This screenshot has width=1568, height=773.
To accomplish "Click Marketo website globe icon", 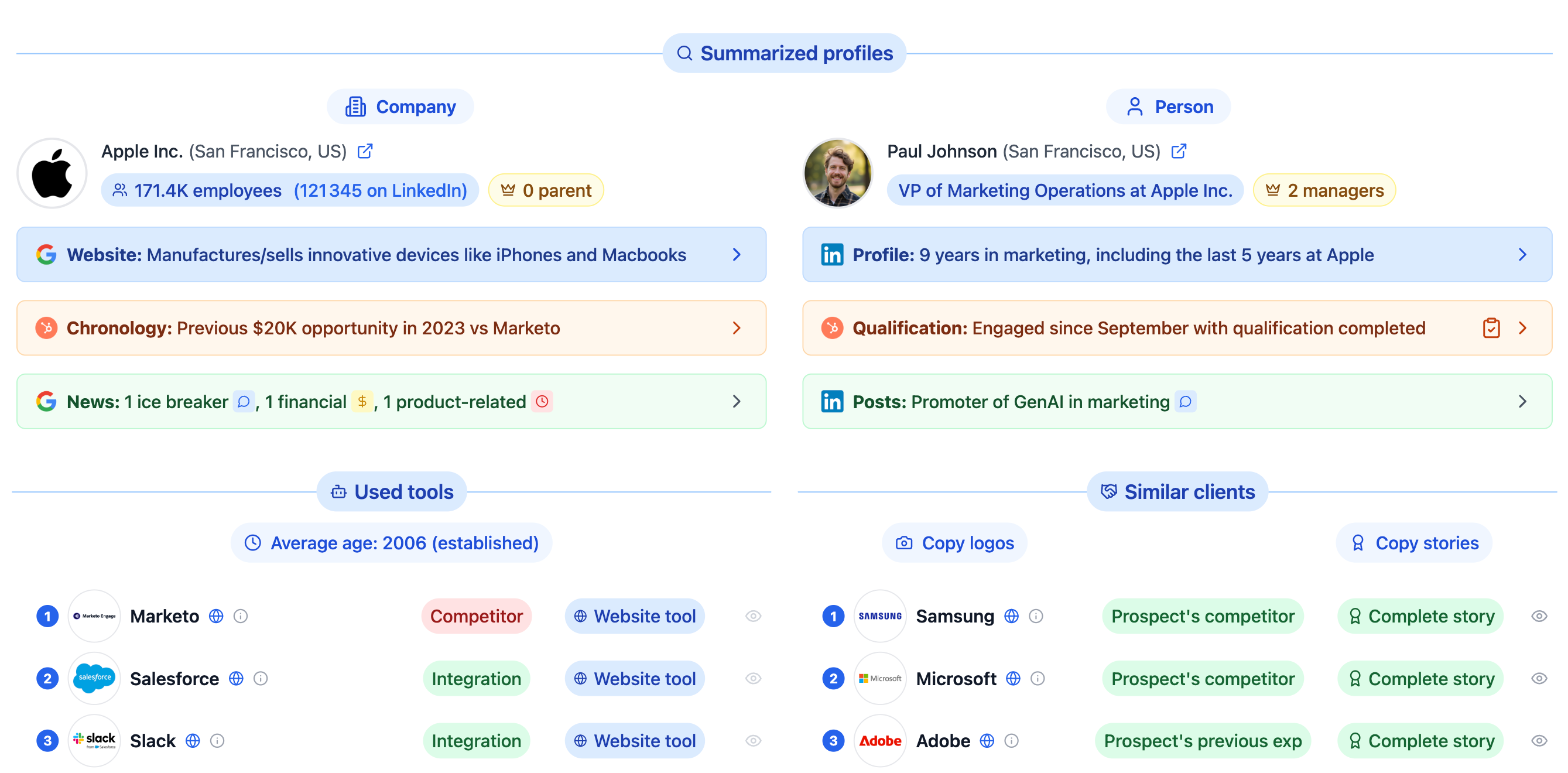I will coord(216,616).
